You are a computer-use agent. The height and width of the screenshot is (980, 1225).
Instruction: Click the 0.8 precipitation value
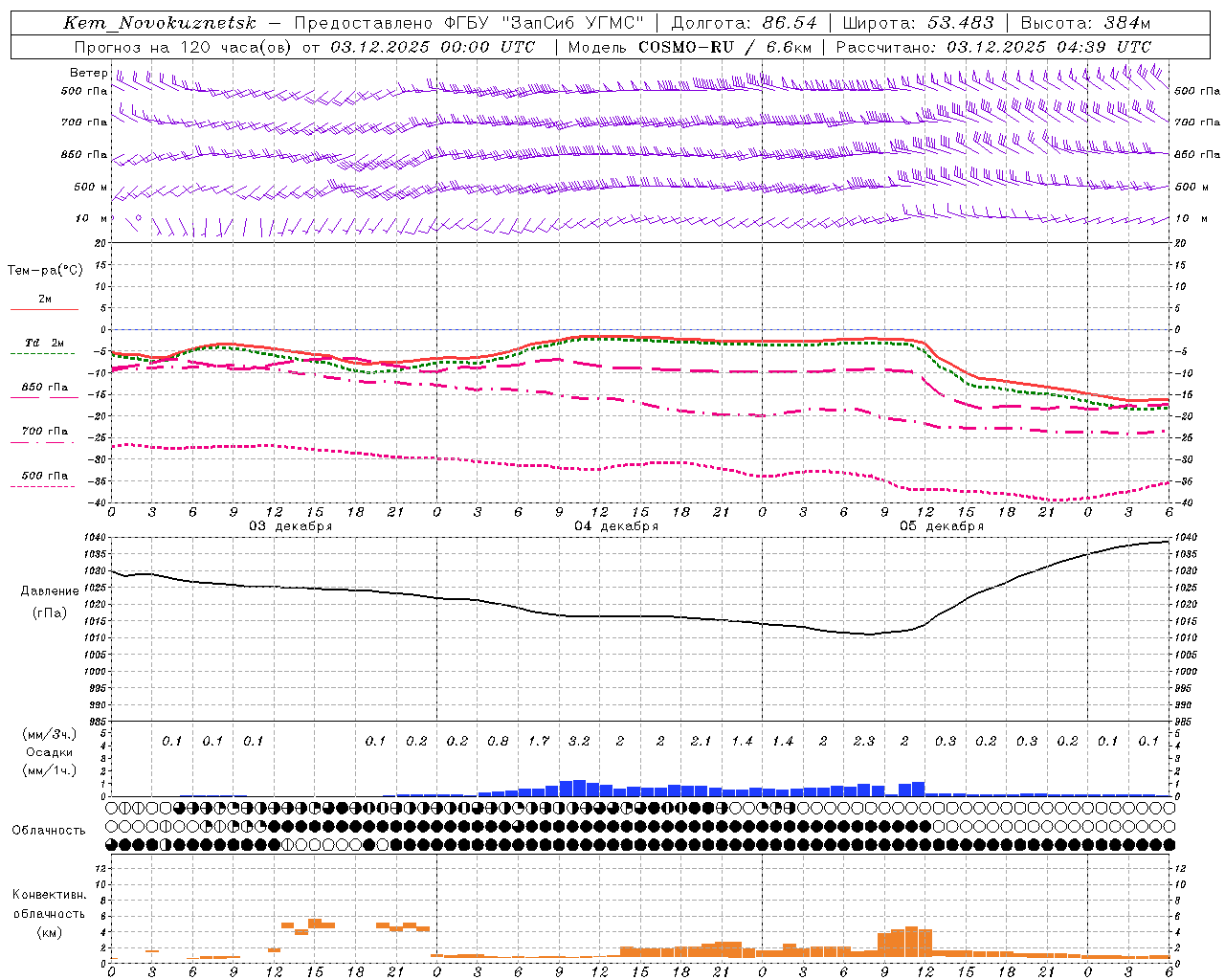click(498, 742)
